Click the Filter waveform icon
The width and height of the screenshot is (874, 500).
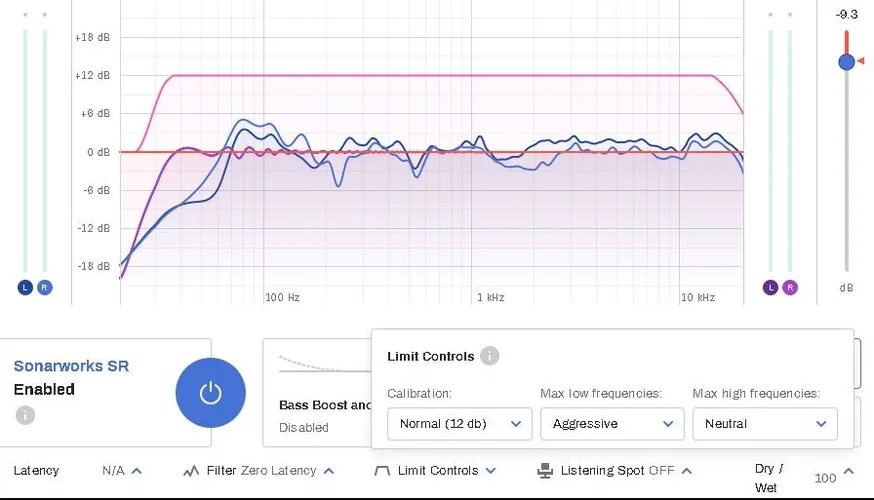(191, 471)
